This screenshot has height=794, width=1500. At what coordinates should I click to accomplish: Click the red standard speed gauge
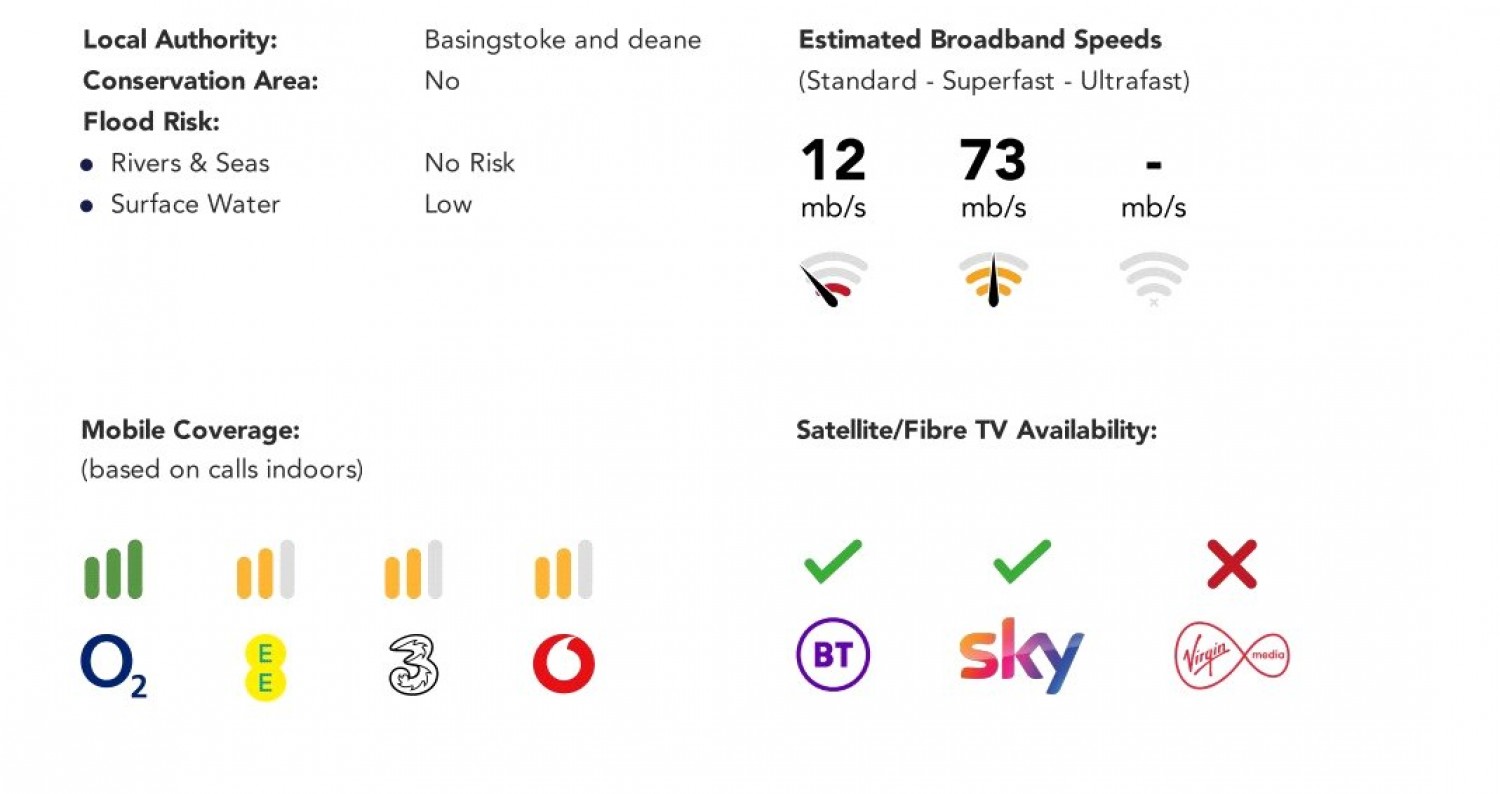coord(833,280)
